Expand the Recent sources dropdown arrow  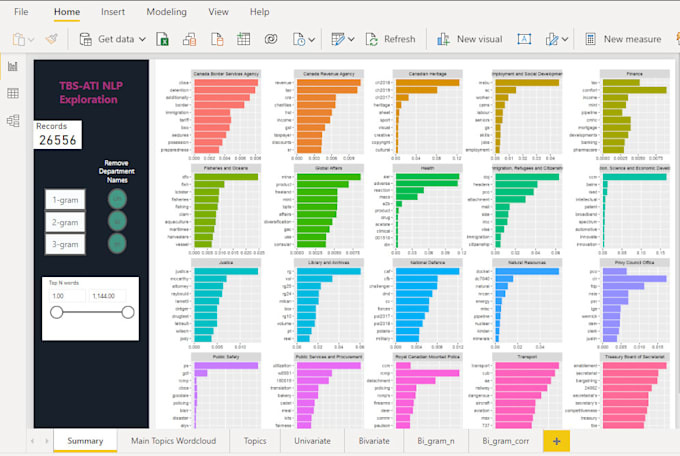click(312, 40)
